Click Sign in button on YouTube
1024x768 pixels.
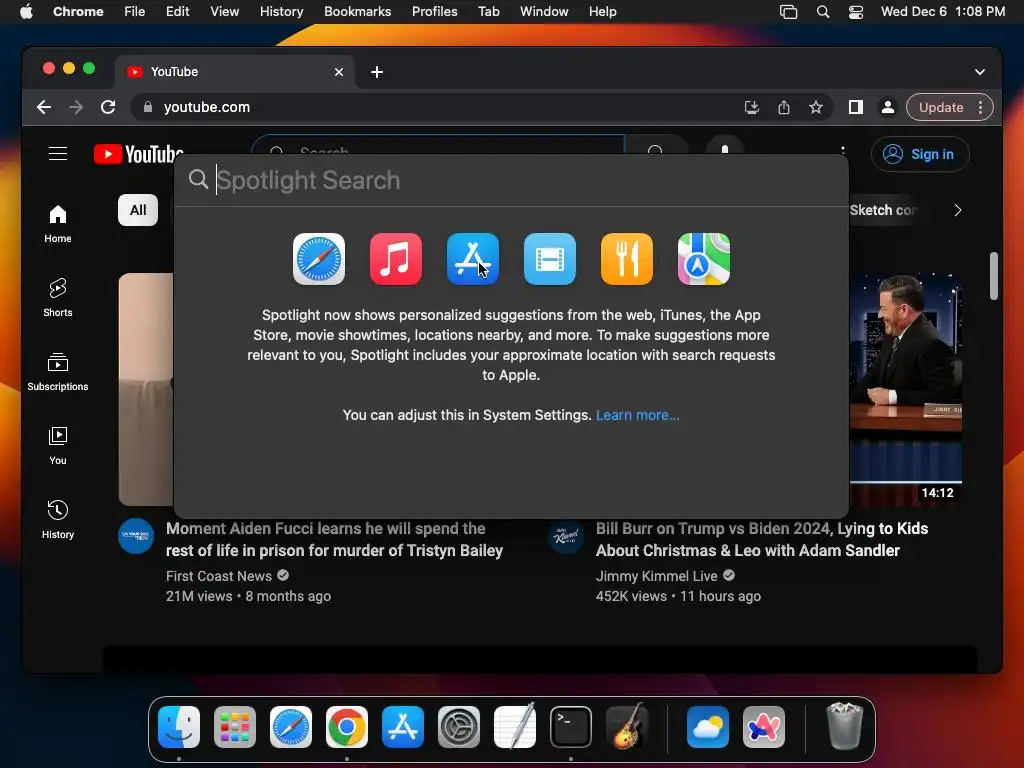pos(920,154)
